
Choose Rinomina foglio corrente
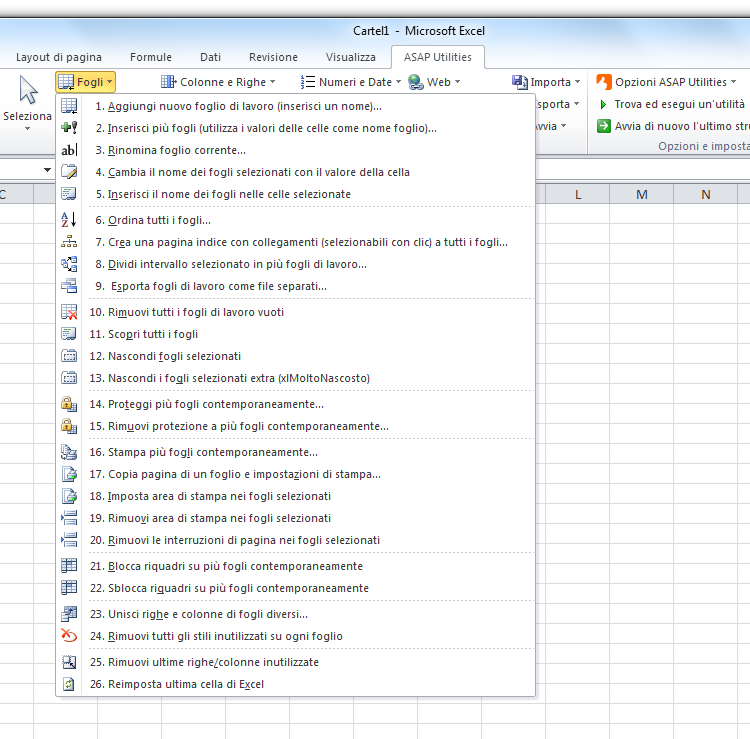[x=296, y=150]
